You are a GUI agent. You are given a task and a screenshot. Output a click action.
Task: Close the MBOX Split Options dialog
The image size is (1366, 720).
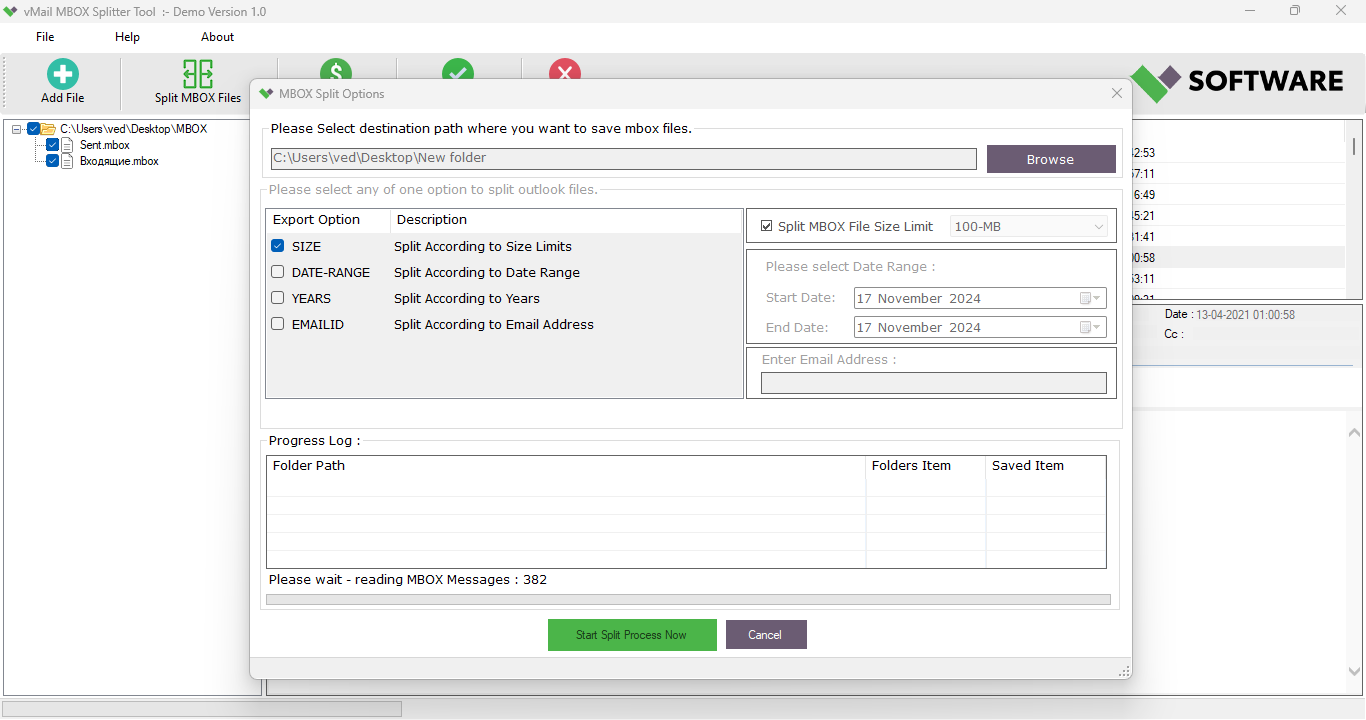click(x=1117, y=93)
